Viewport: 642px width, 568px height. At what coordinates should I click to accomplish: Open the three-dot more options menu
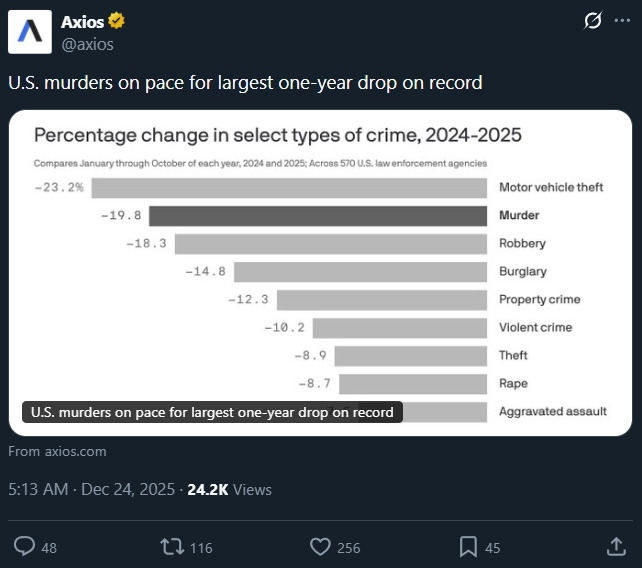click(x=623, y=22)
